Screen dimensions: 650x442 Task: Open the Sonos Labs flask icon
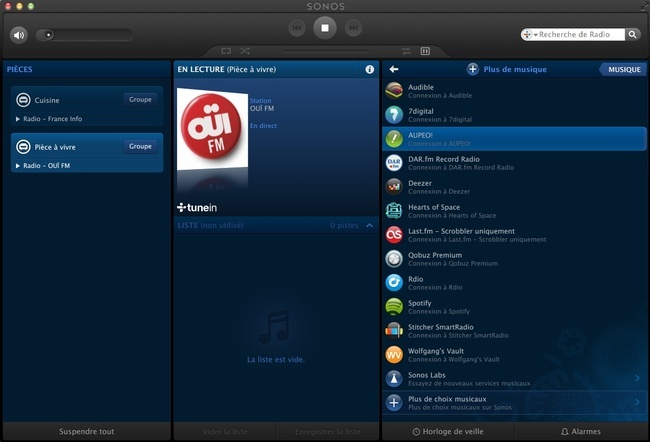(394, 379)
